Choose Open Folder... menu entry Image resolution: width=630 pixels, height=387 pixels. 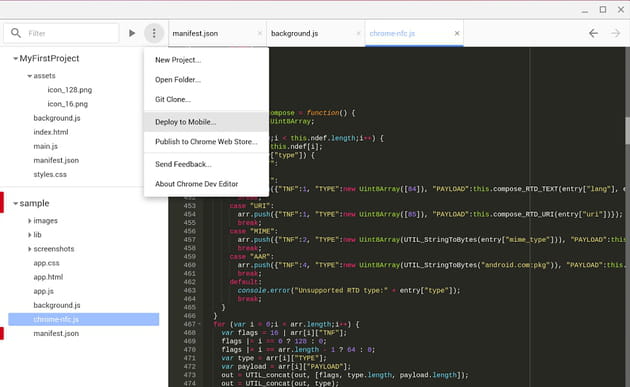(x=206, y=80)
